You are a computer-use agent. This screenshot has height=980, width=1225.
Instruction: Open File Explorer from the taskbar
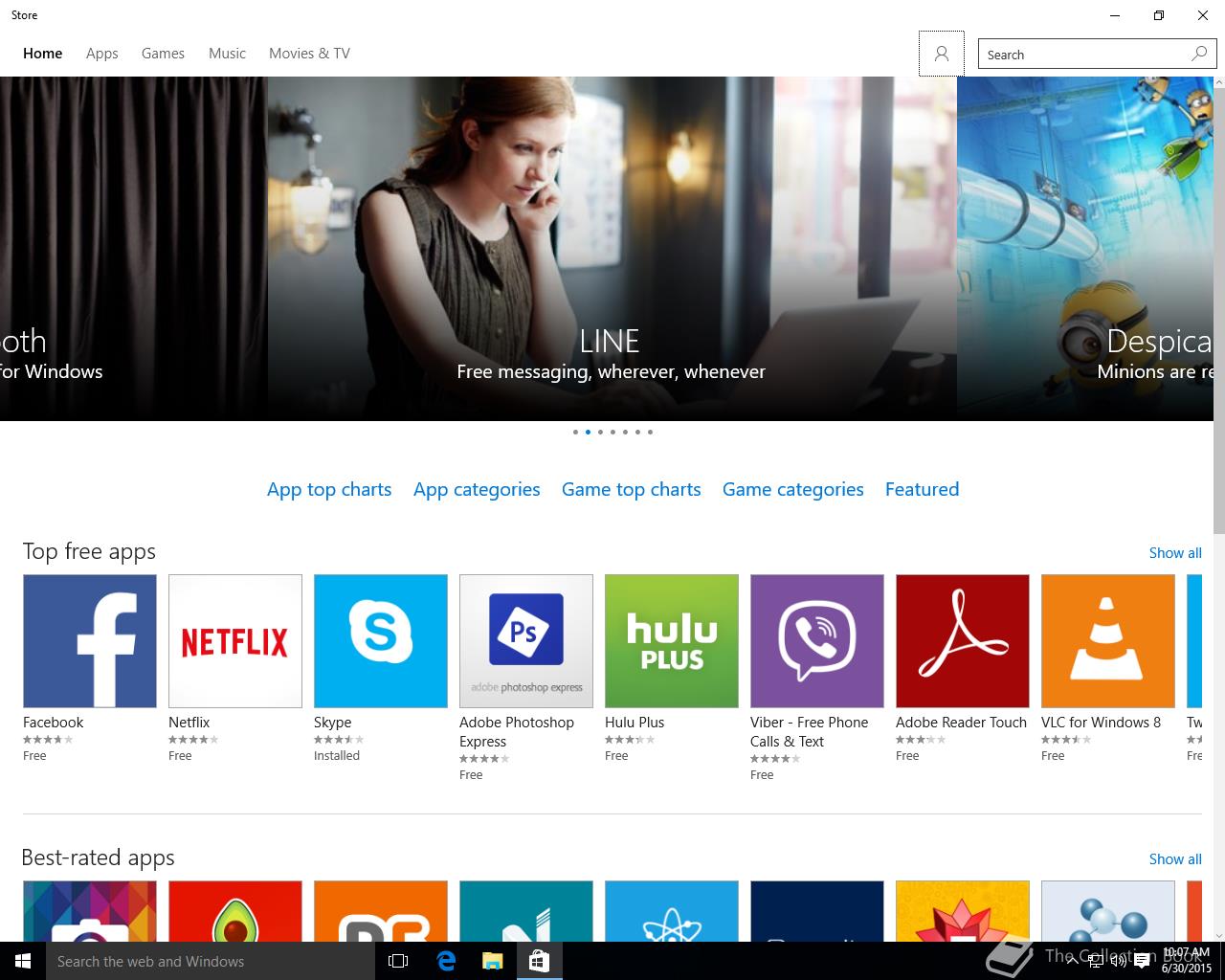point(492,961)
